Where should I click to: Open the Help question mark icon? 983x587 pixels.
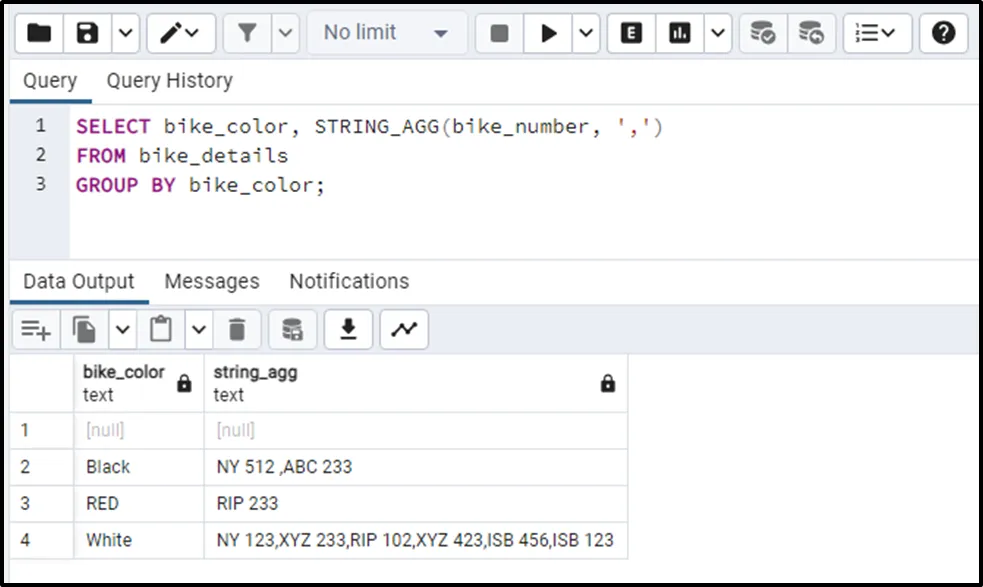pyautogui.click(x=943, y=33)
